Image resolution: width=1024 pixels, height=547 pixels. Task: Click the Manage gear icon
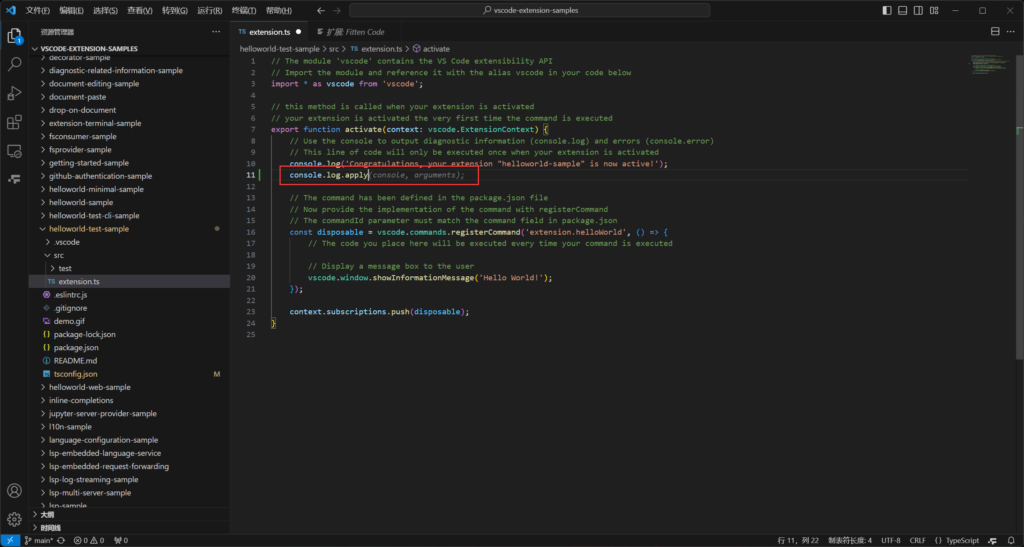coord(15,519)
